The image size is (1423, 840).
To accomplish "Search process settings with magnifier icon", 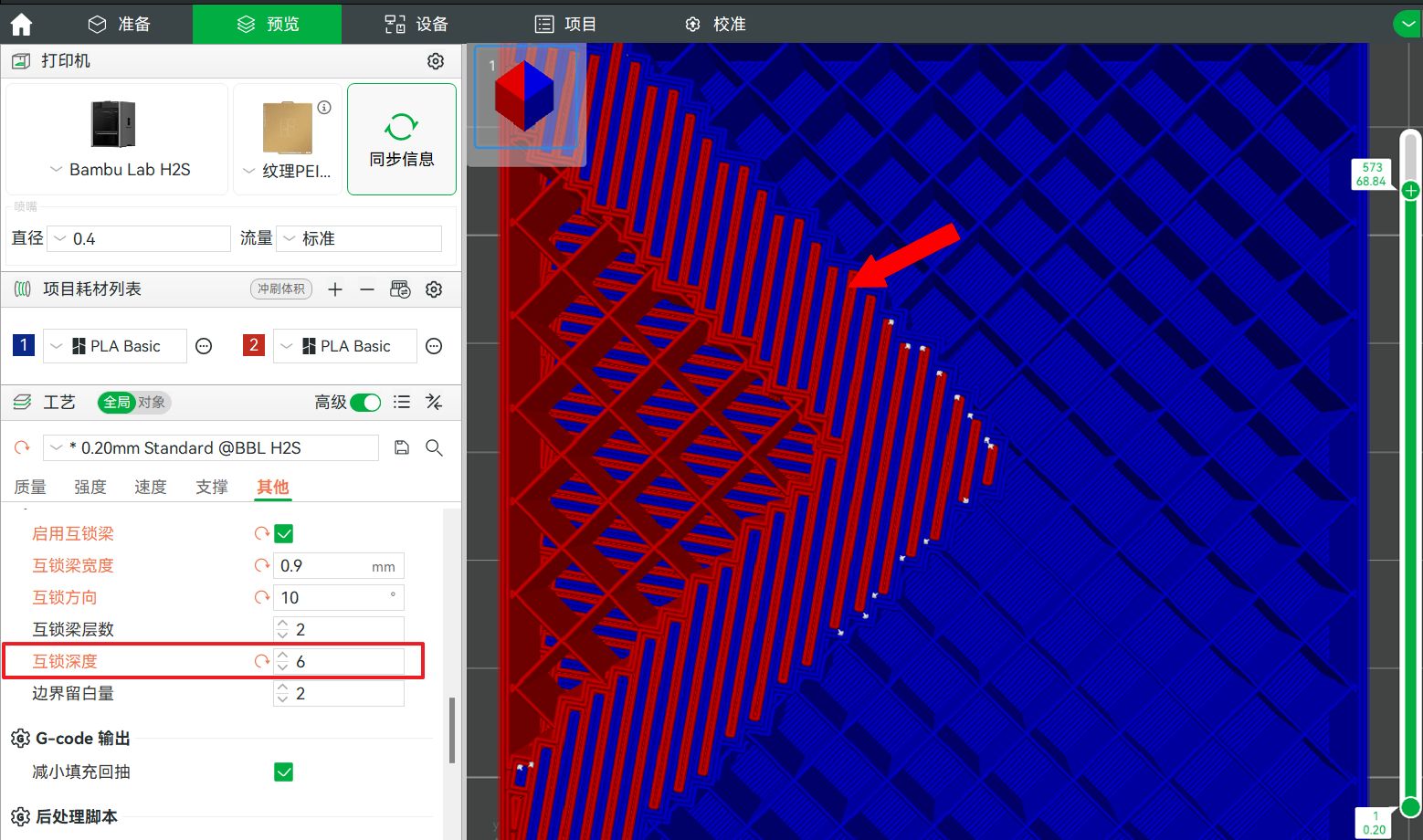I will 434,447.
